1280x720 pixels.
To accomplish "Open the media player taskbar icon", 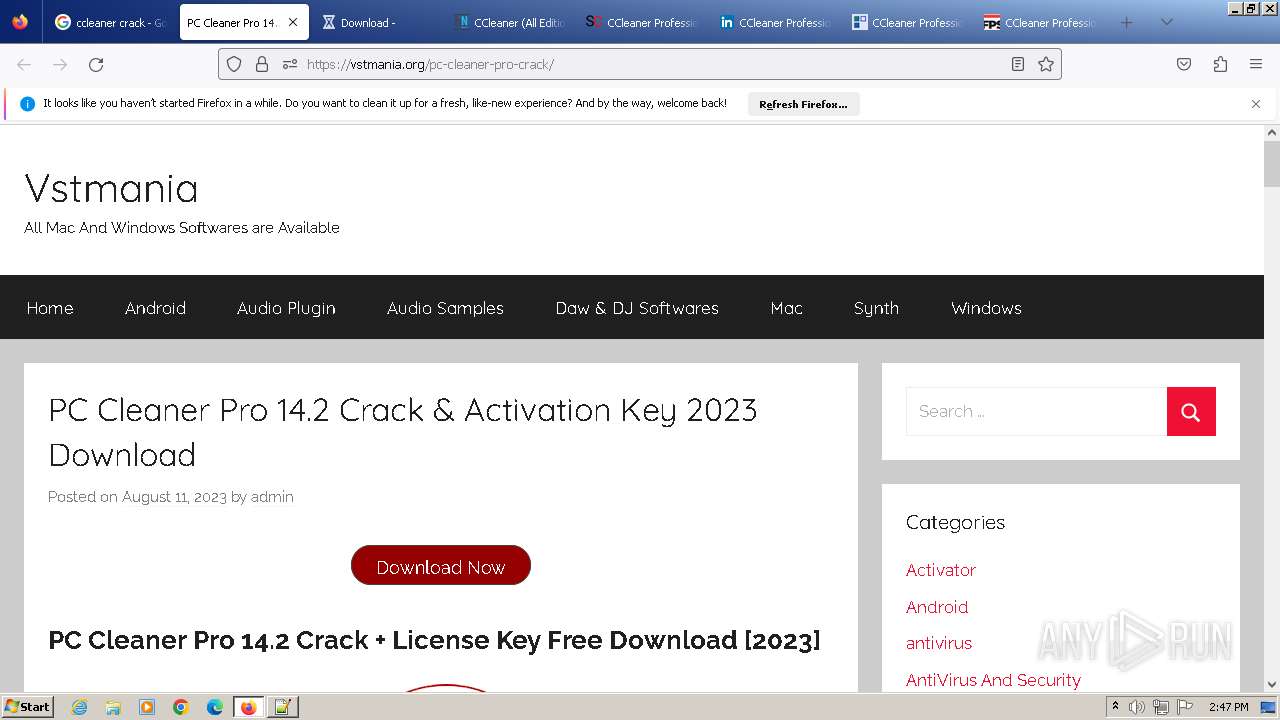I will (147, 707).
